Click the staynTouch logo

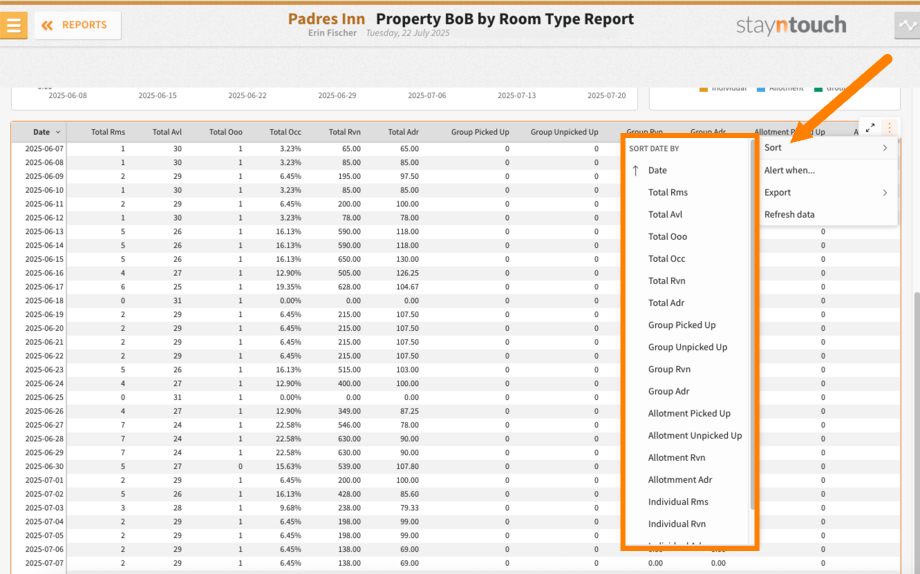[x=791, y=25]
